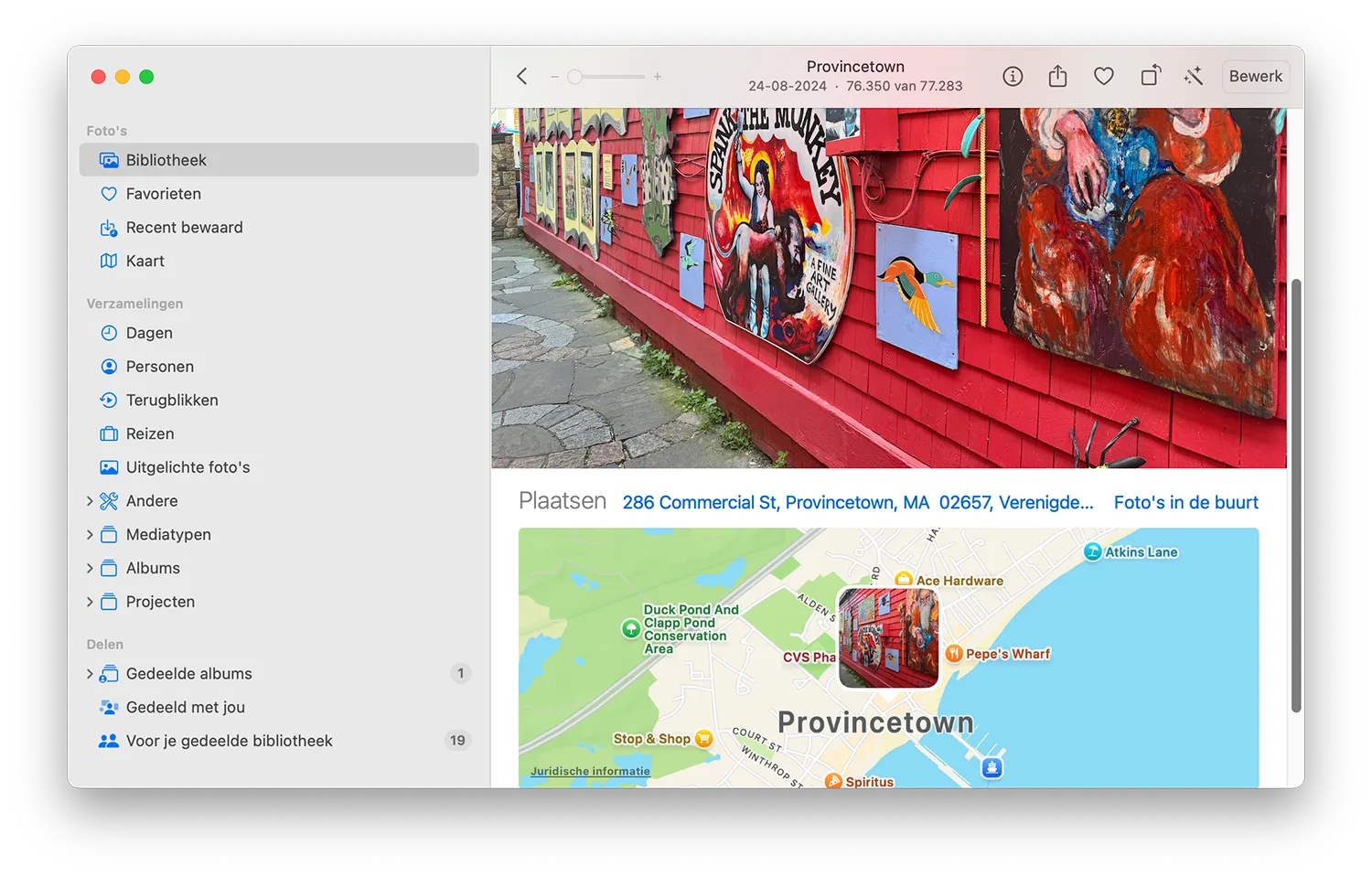
Task: Click the Terugblikken icon
Action: (109, 401)
